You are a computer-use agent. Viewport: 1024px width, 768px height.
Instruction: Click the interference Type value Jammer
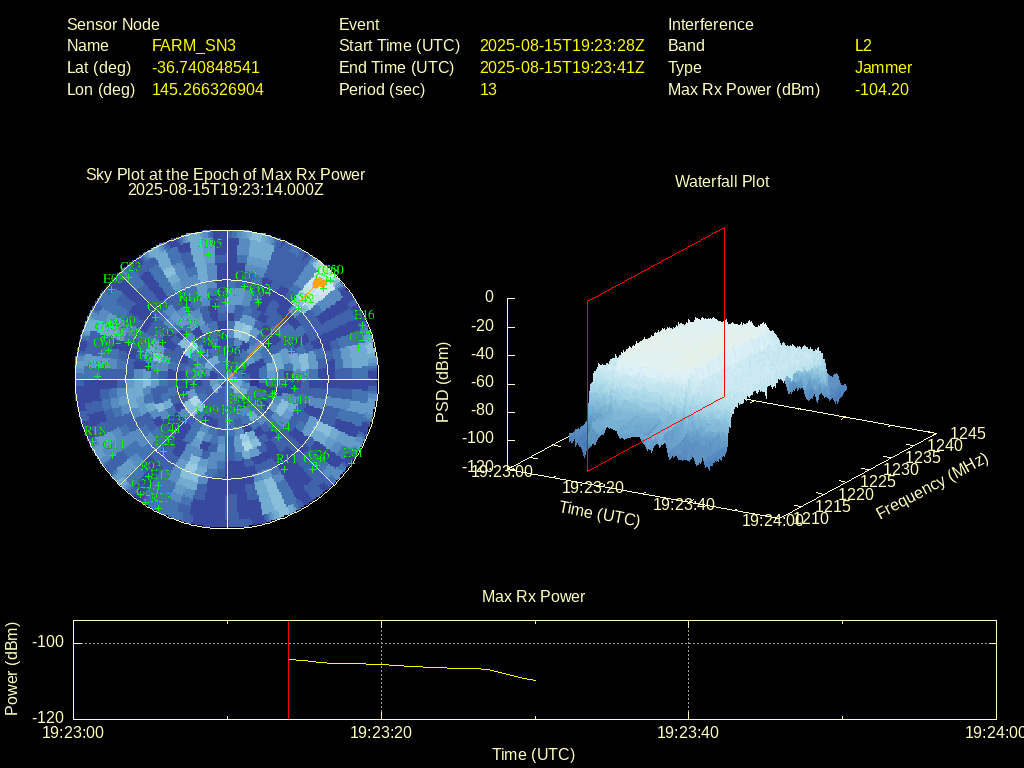883,67
